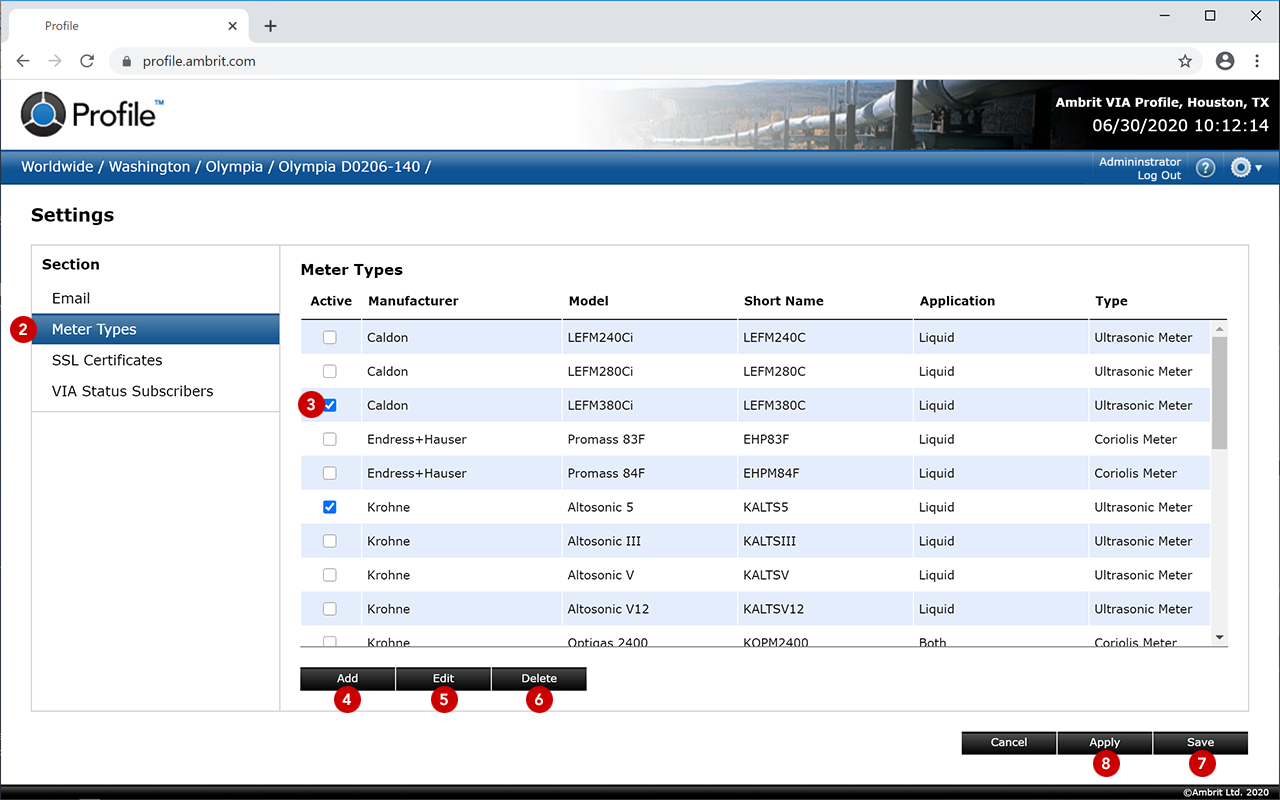Click the help question mark icon
1280x800 pixels.
click(x=1206, y=168)
